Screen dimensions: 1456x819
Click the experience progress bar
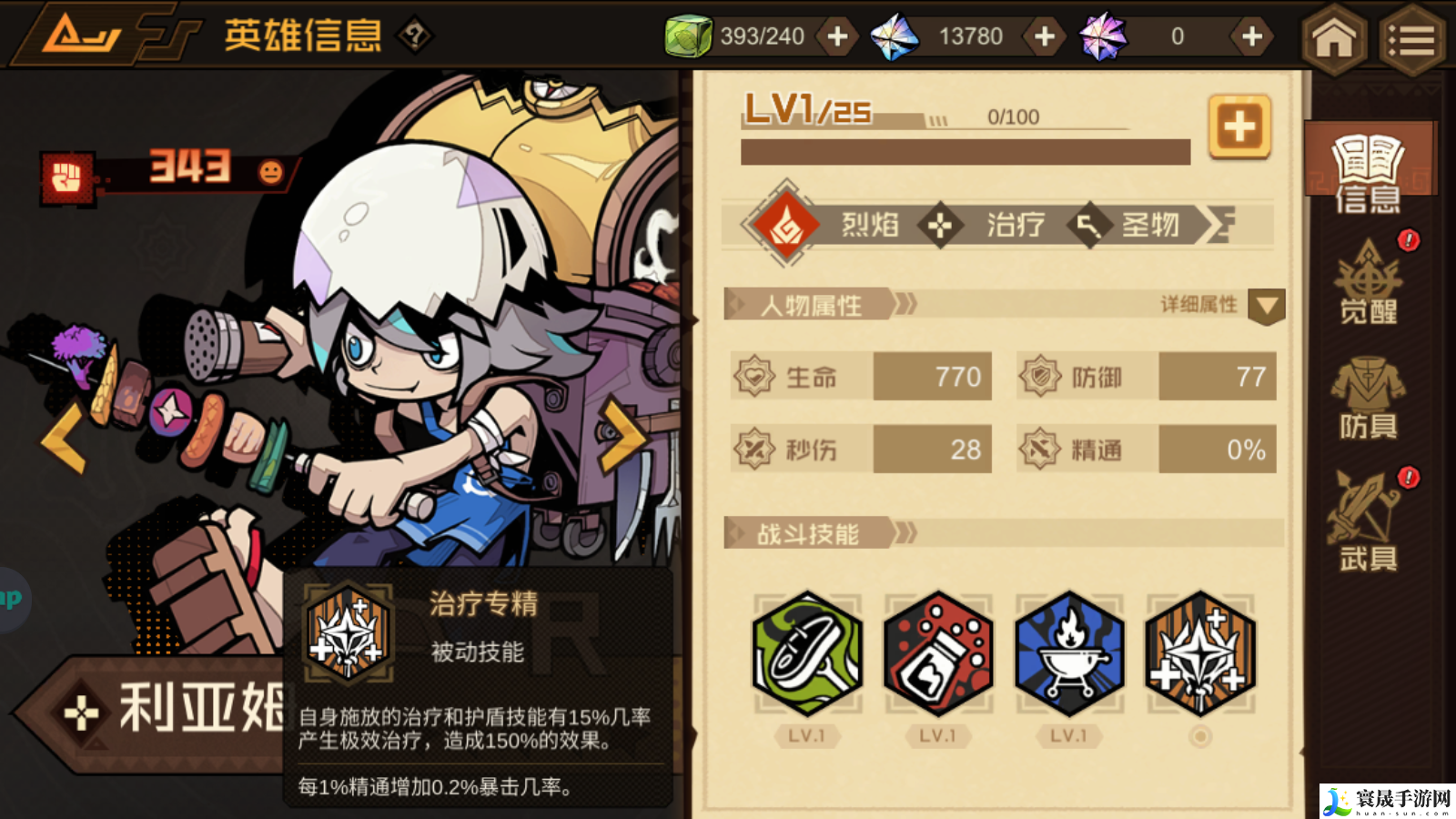(x=966, y=152)
